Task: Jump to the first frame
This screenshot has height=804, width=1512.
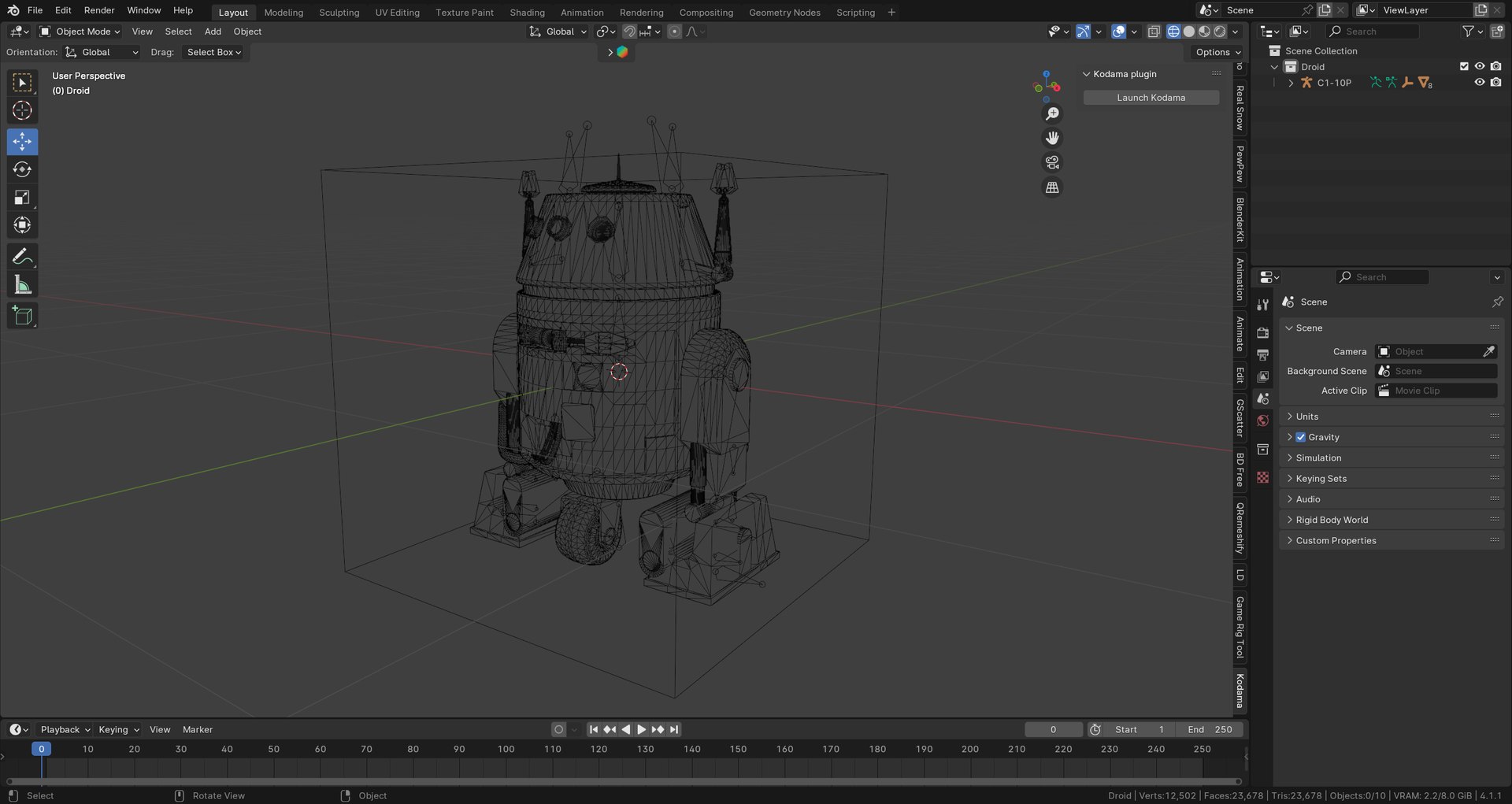Action: (593, 730)
